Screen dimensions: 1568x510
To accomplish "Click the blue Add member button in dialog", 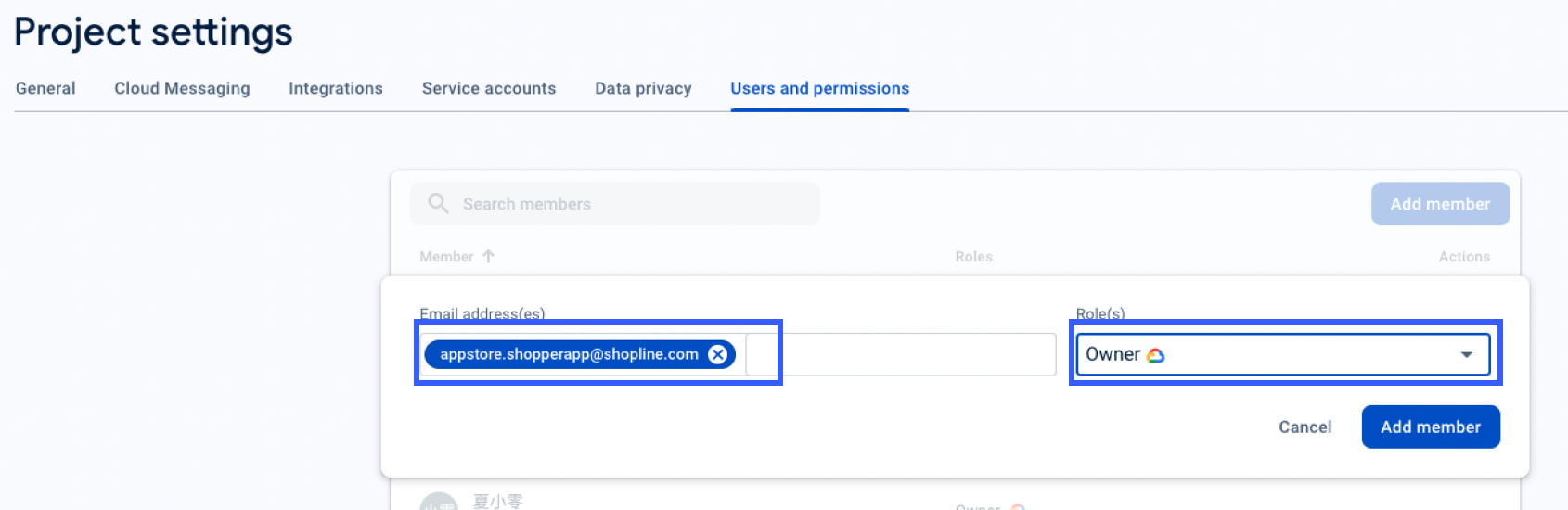I will 1431,427.
